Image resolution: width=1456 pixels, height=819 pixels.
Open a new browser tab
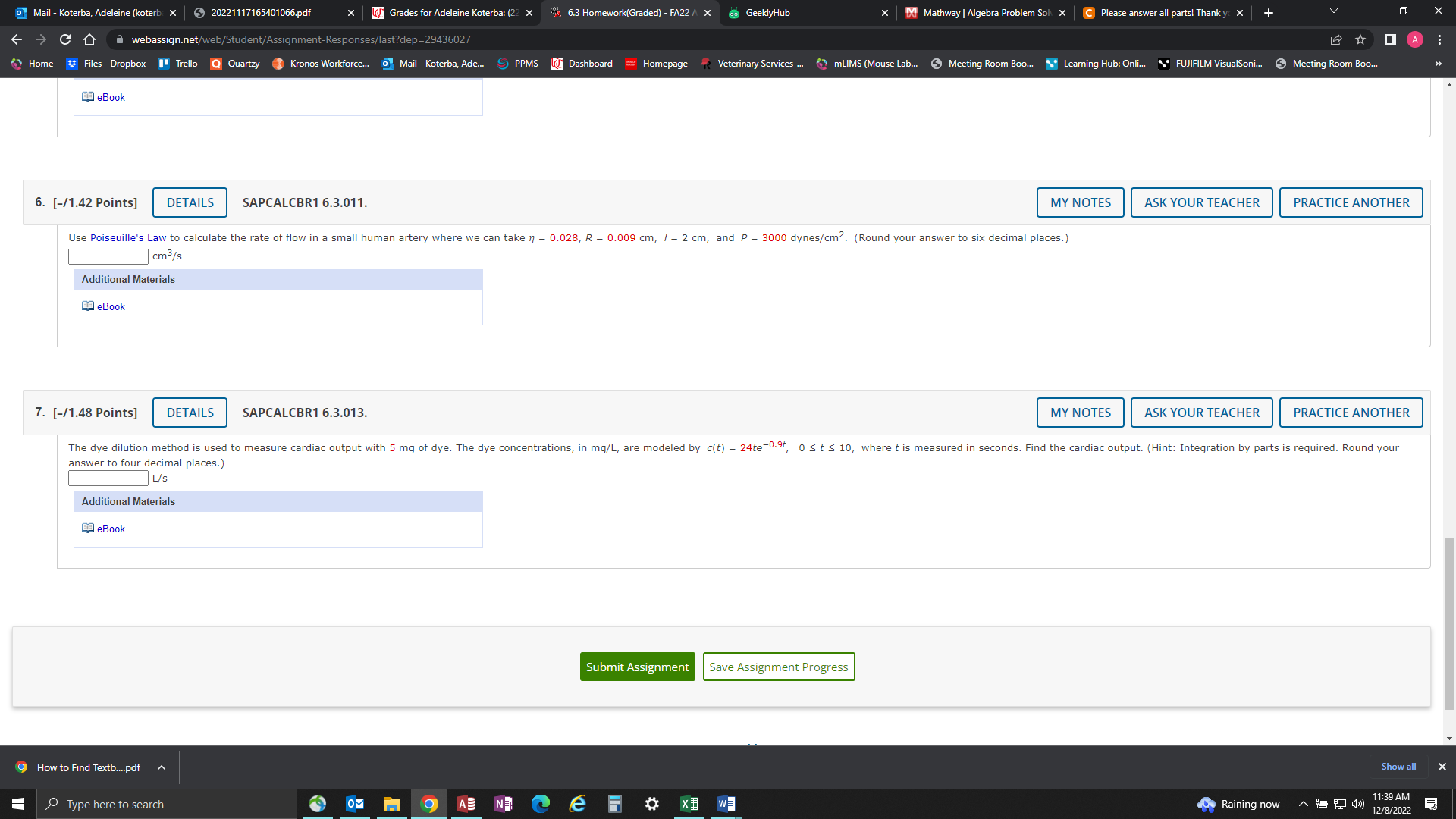(1269, 13)
